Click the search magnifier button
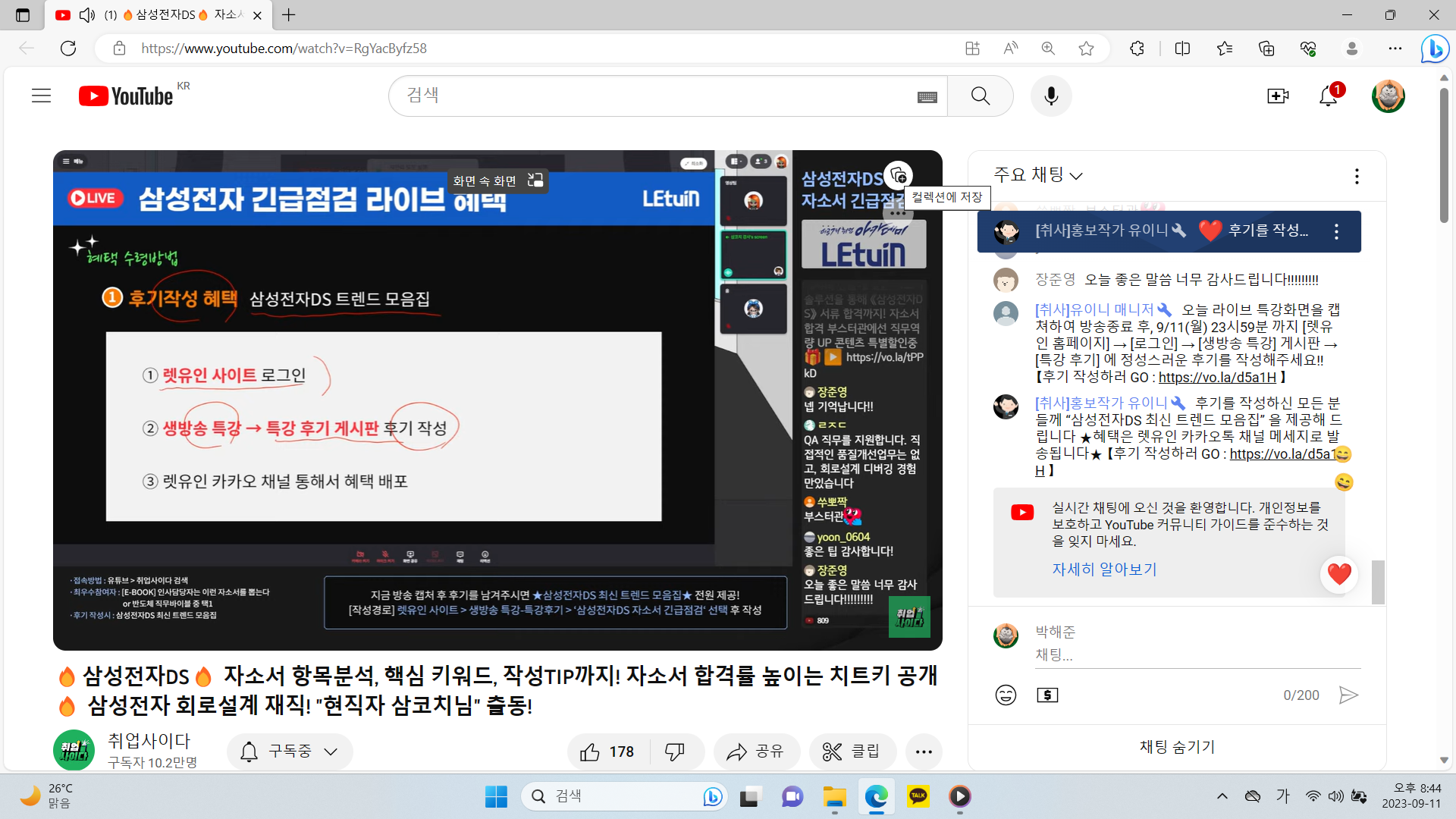This screenshot has height=819, width=1456. pyautogui.click(x=980, y=96)
